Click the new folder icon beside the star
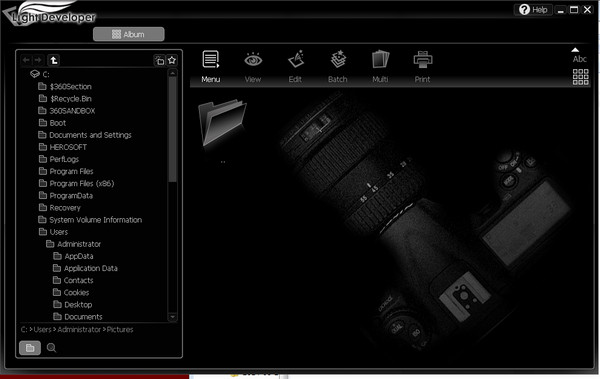This screenshot has width=600, height=379. 159,60
